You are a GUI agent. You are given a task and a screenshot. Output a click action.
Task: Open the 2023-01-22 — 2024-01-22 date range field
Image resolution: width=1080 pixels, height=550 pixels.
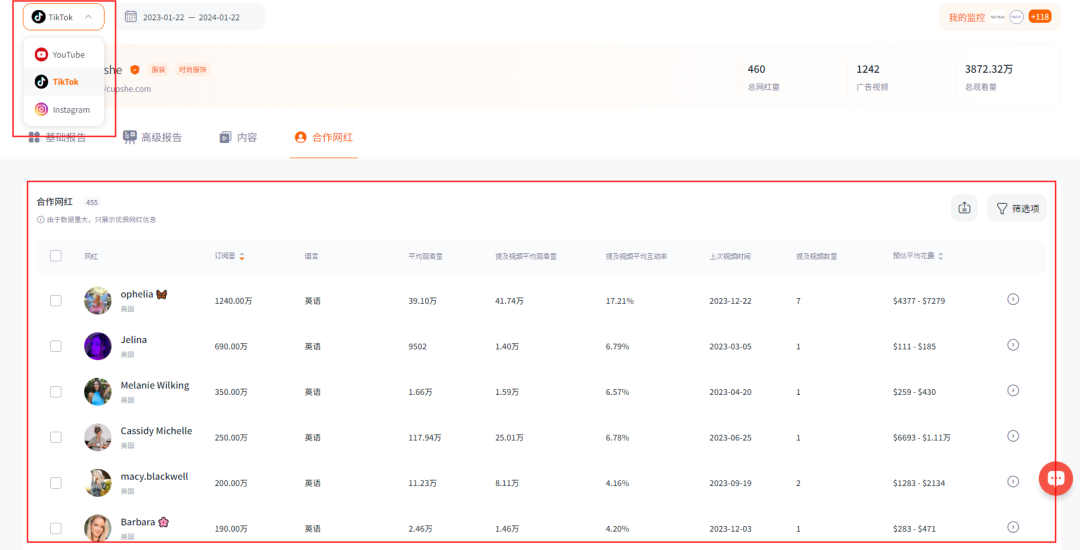pos(191,17)
